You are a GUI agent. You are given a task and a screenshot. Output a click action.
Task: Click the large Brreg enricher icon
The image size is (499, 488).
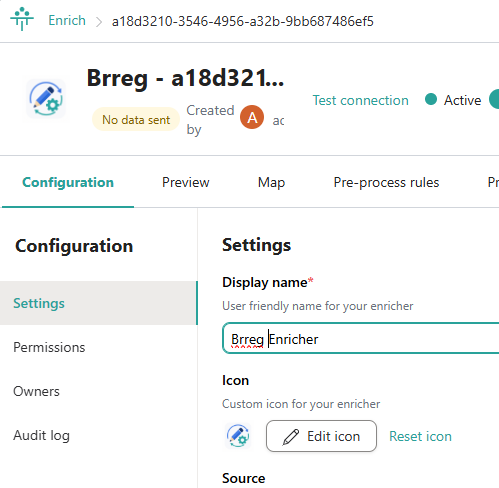pos(46,99)
